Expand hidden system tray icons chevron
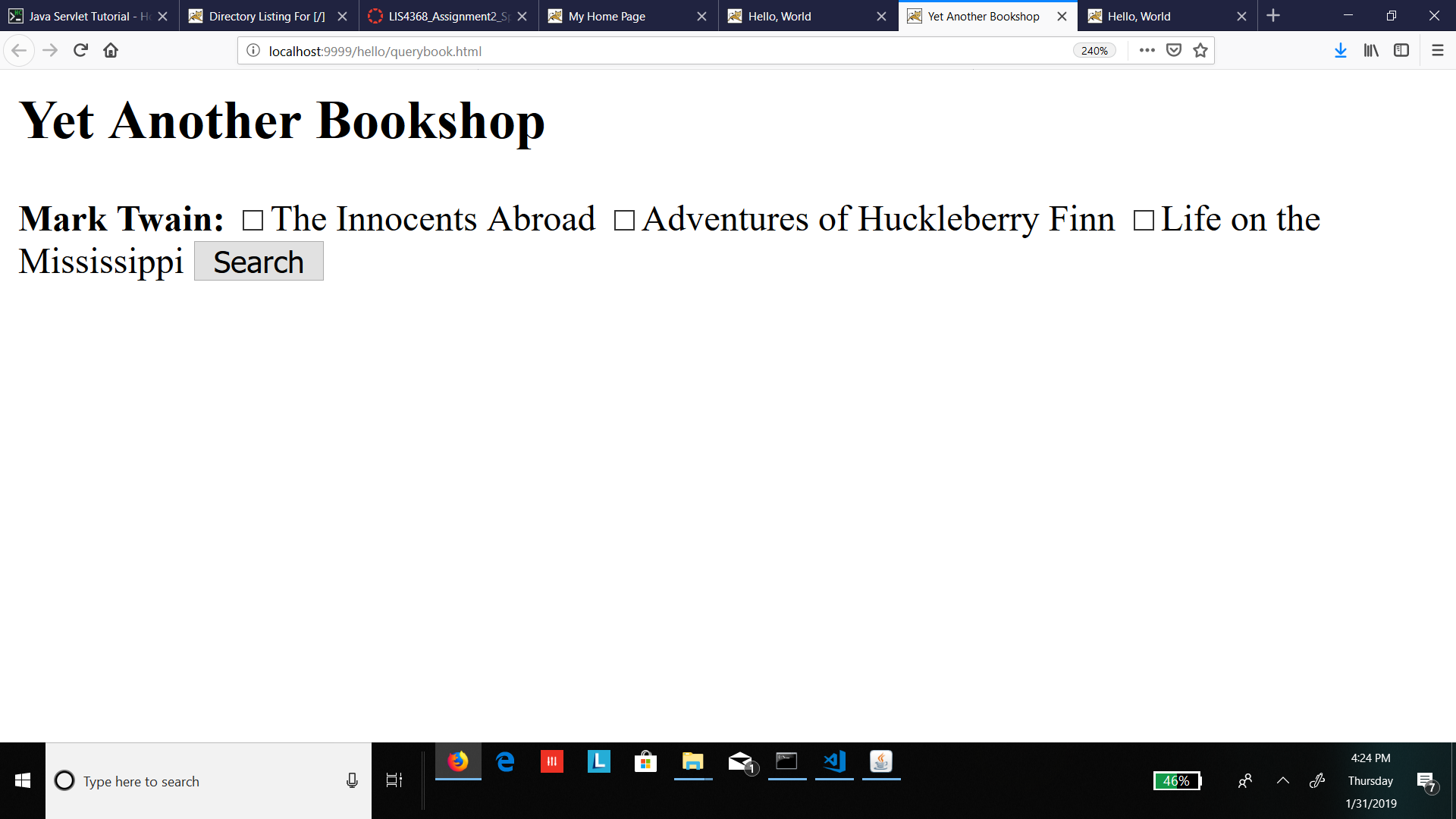1456x819 pixels. tap(1282, 780)
